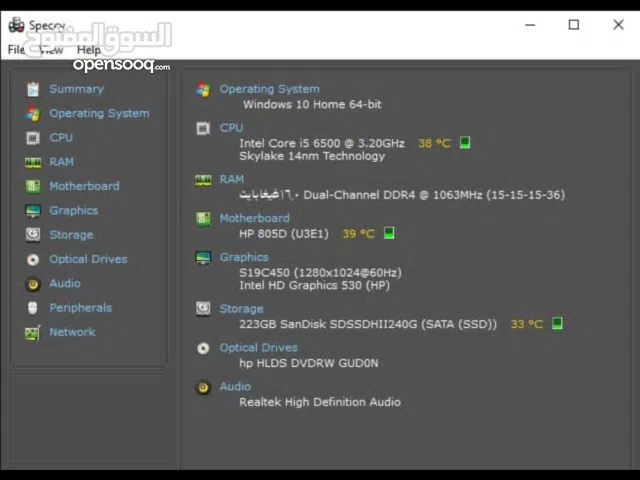Click the Storage drive icon in sidebar
640x480 pixels.
(x=33, y=235)
